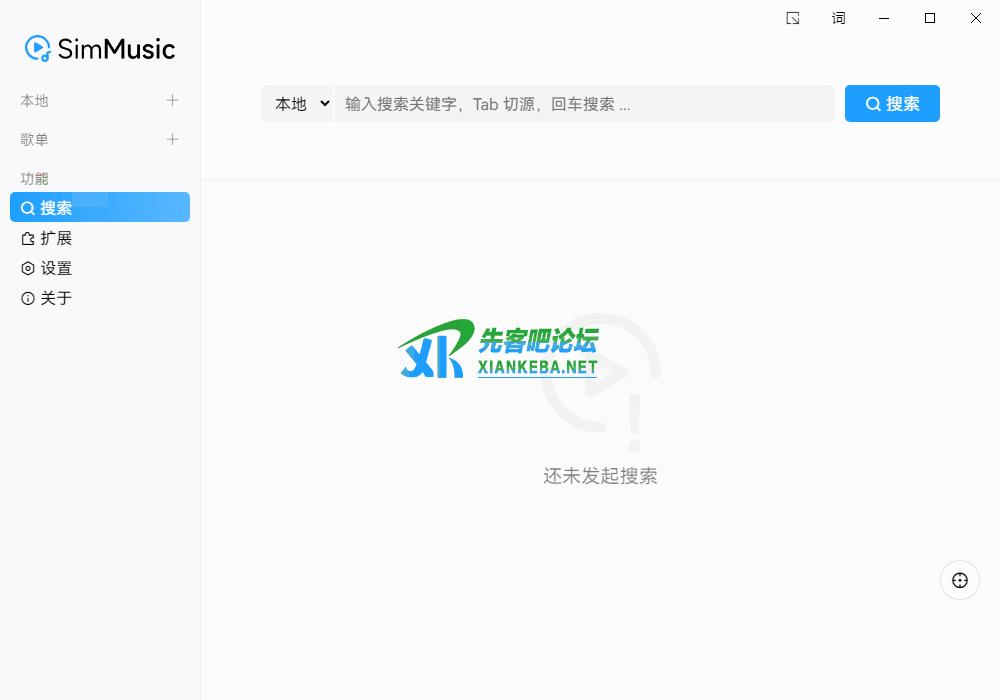The width and height of the screenshot is (1000, 700).
Task: Click the blue 搜索 search button
Action: coord(892,103)
